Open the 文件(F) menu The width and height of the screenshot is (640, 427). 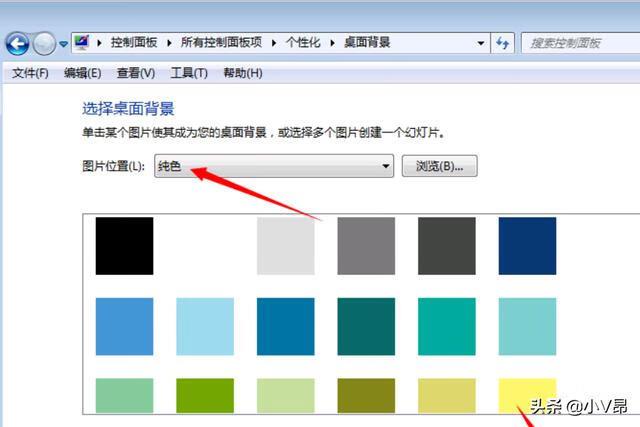tap(30, 73)
